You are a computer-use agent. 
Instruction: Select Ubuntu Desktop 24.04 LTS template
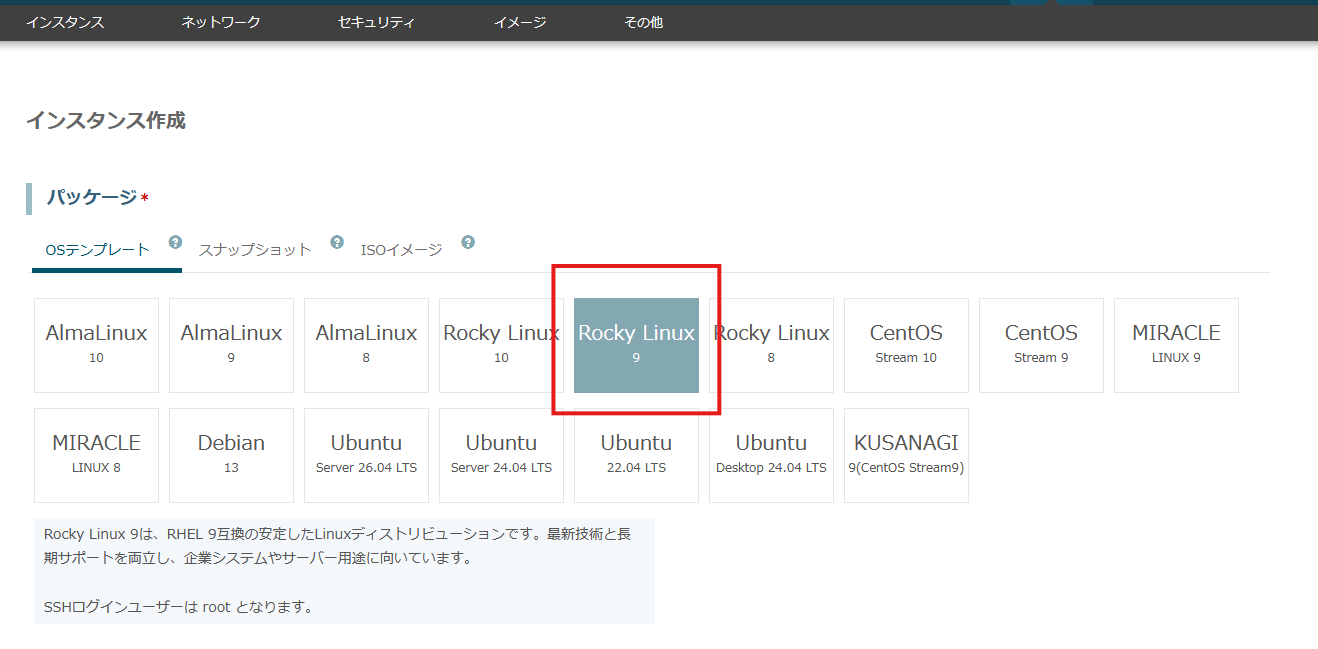pos(771,455)
